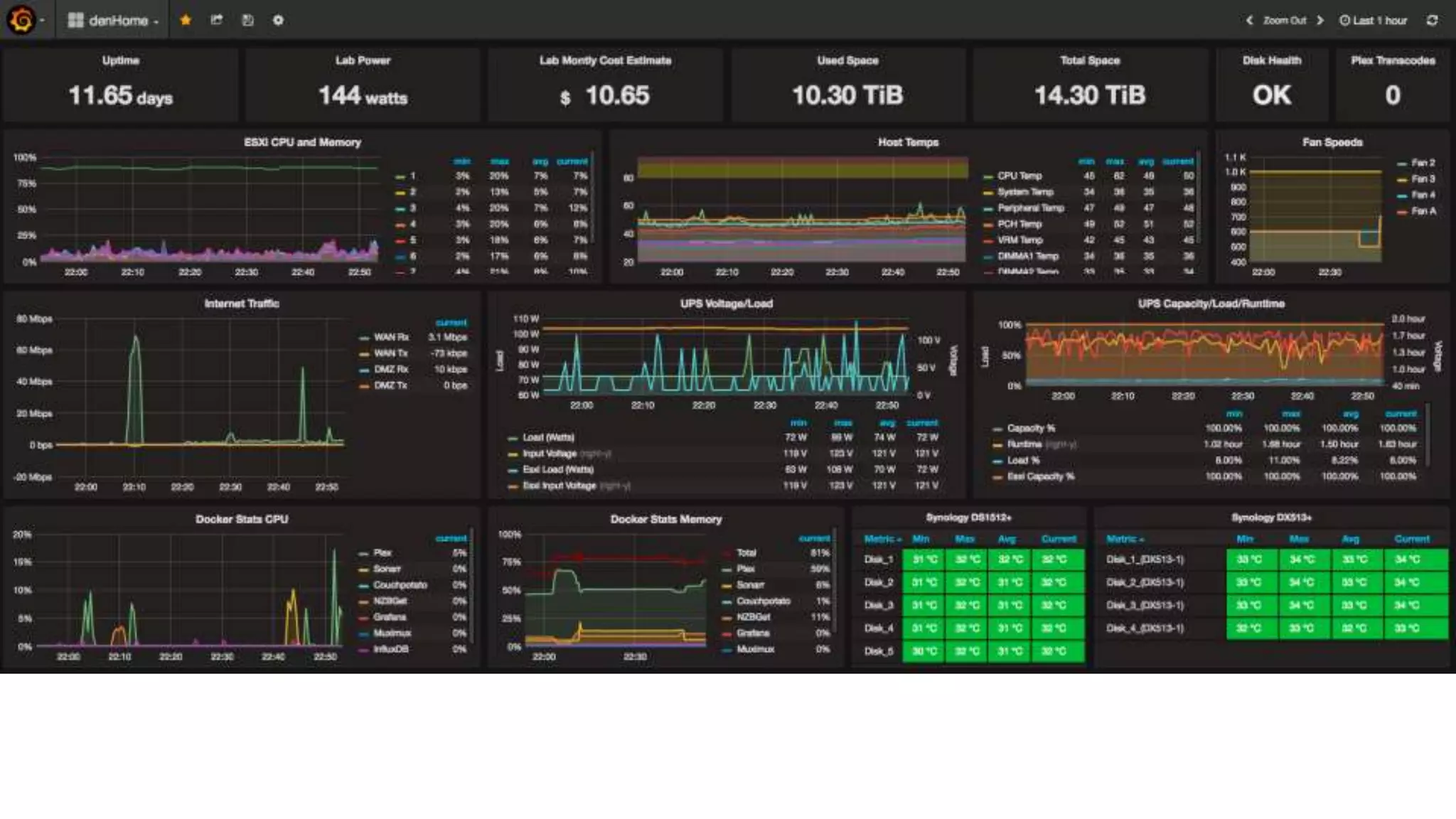Open the Grafana logo side menu
The height and width of the screenshot is (819, 1456).
[x=21, y=20]
